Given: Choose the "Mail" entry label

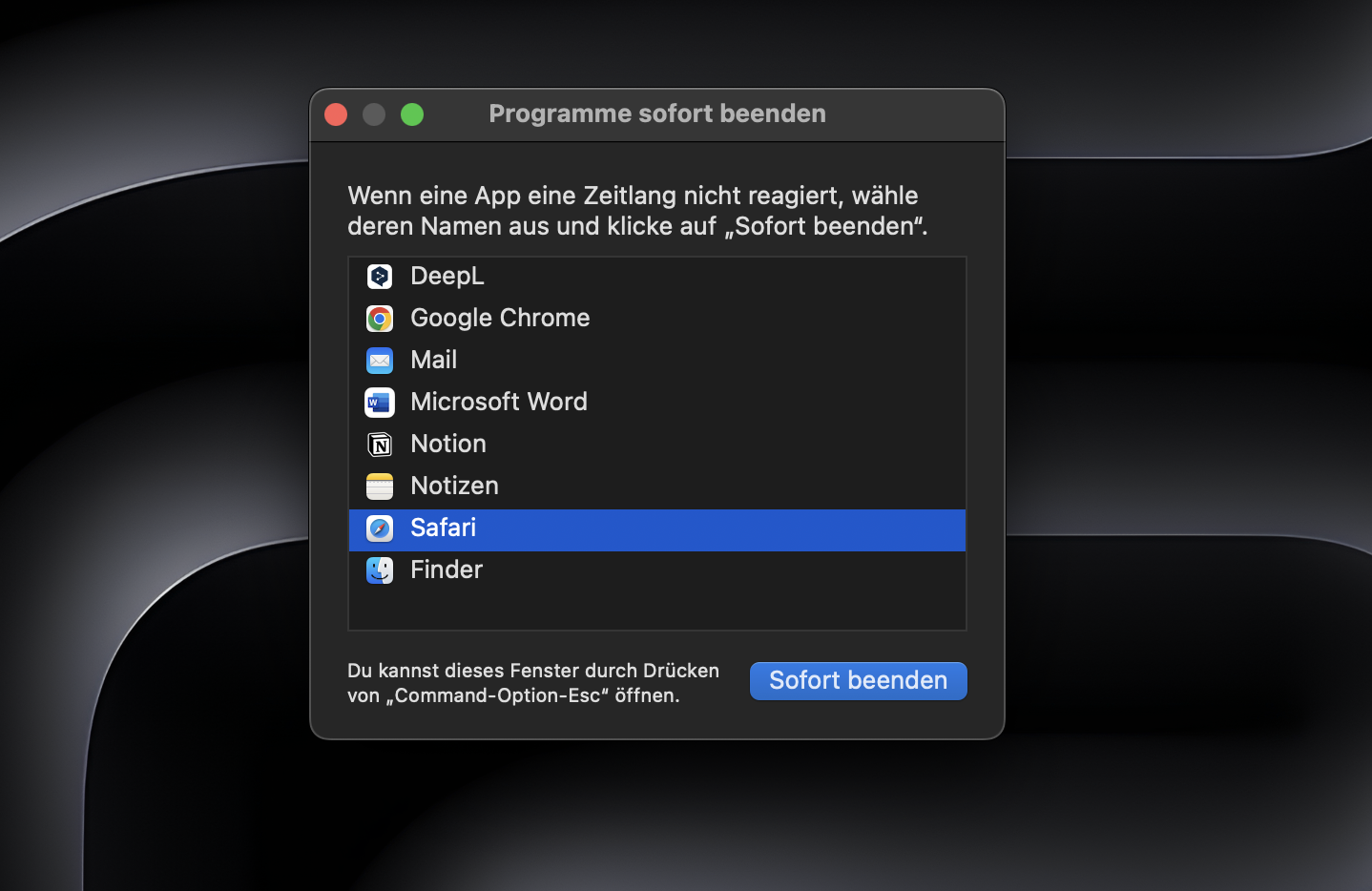Looking at the screenshot, I should (434, 360).
